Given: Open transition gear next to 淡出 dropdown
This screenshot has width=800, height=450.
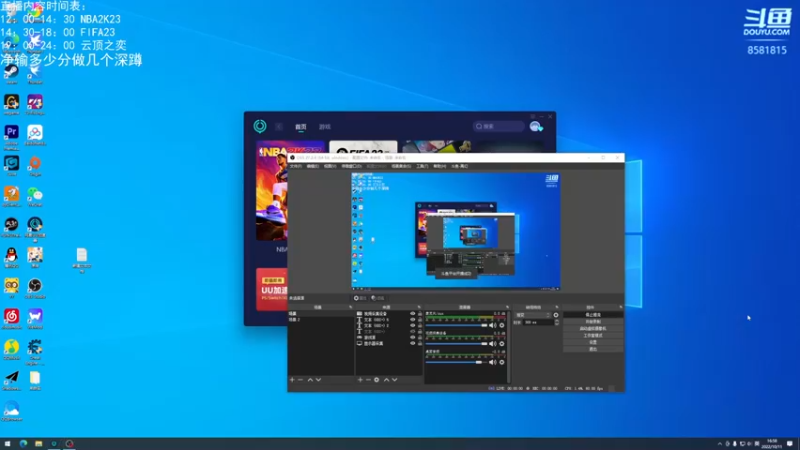Looking at the screenshot, I should pos(556,315).
